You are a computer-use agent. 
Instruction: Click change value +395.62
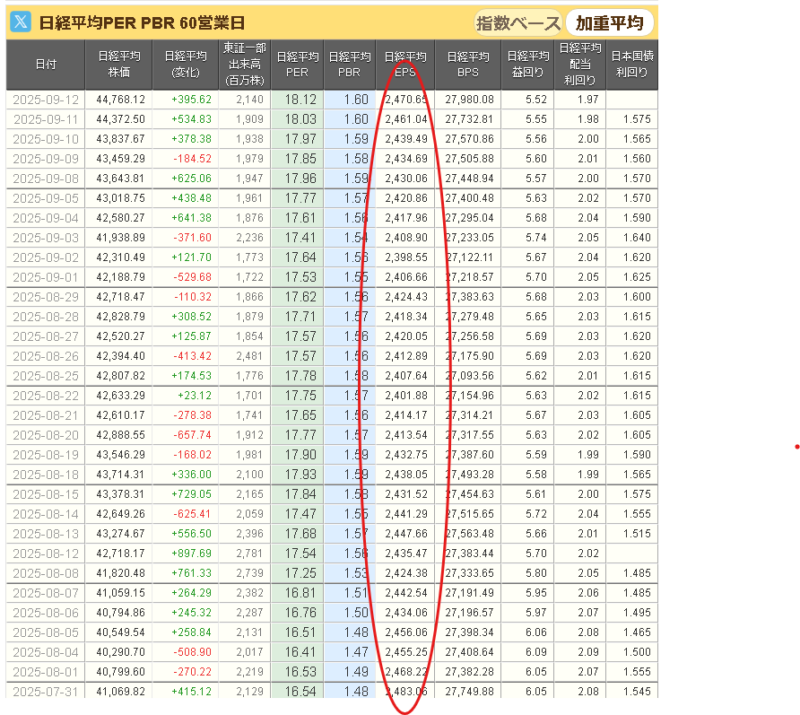(x=191, y=100)
